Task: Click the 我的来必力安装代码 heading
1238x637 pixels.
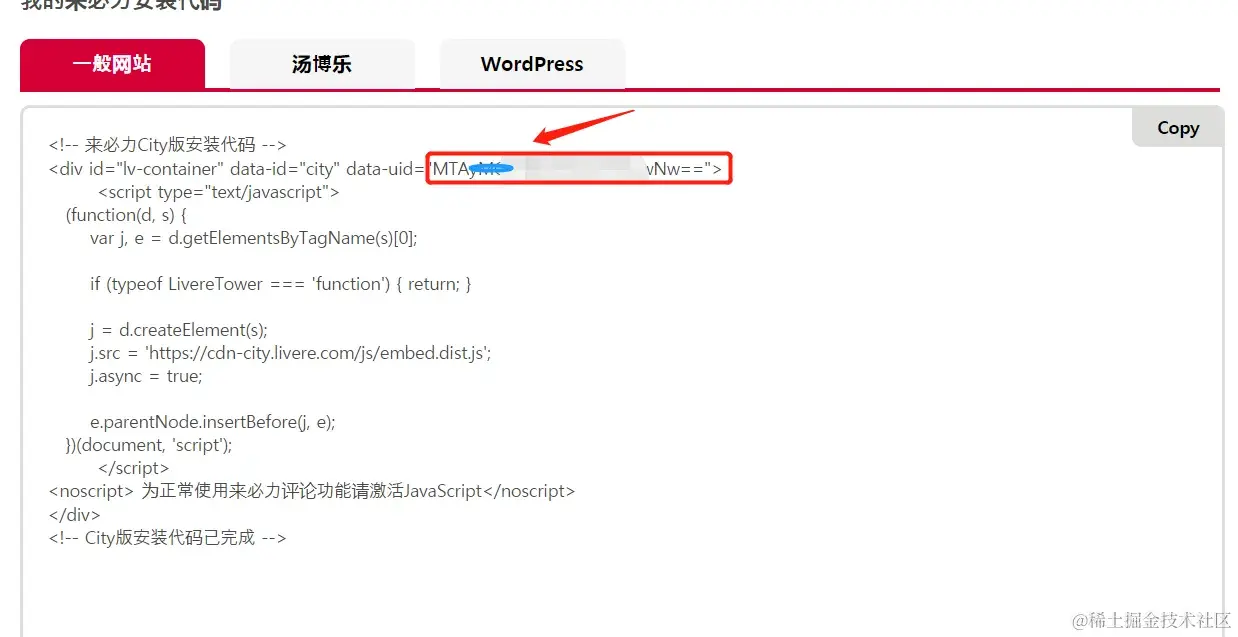Action: click(x=121, y=4)
